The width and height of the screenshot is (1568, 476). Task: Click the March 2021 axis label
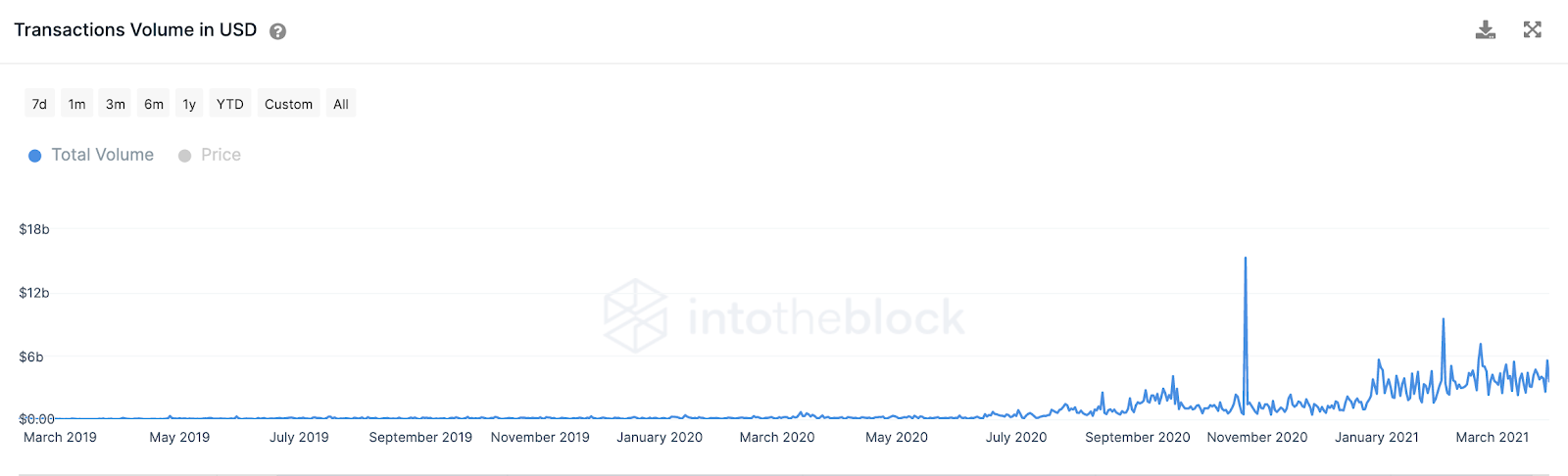(1493, 437)
